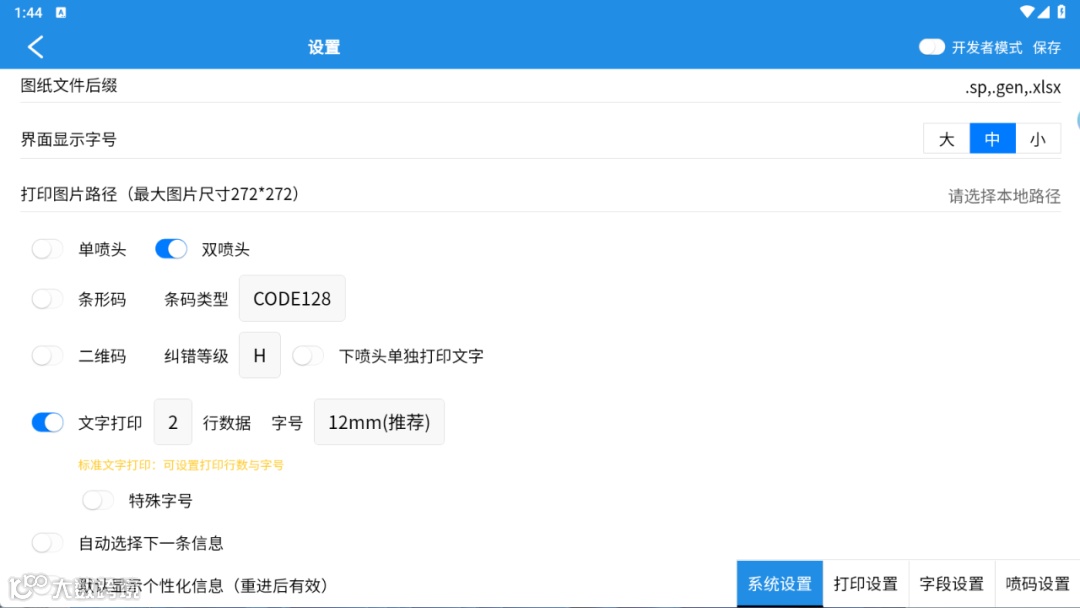
Task: Click the 默认显示个性化信息 label
Action: pos(202,586)
